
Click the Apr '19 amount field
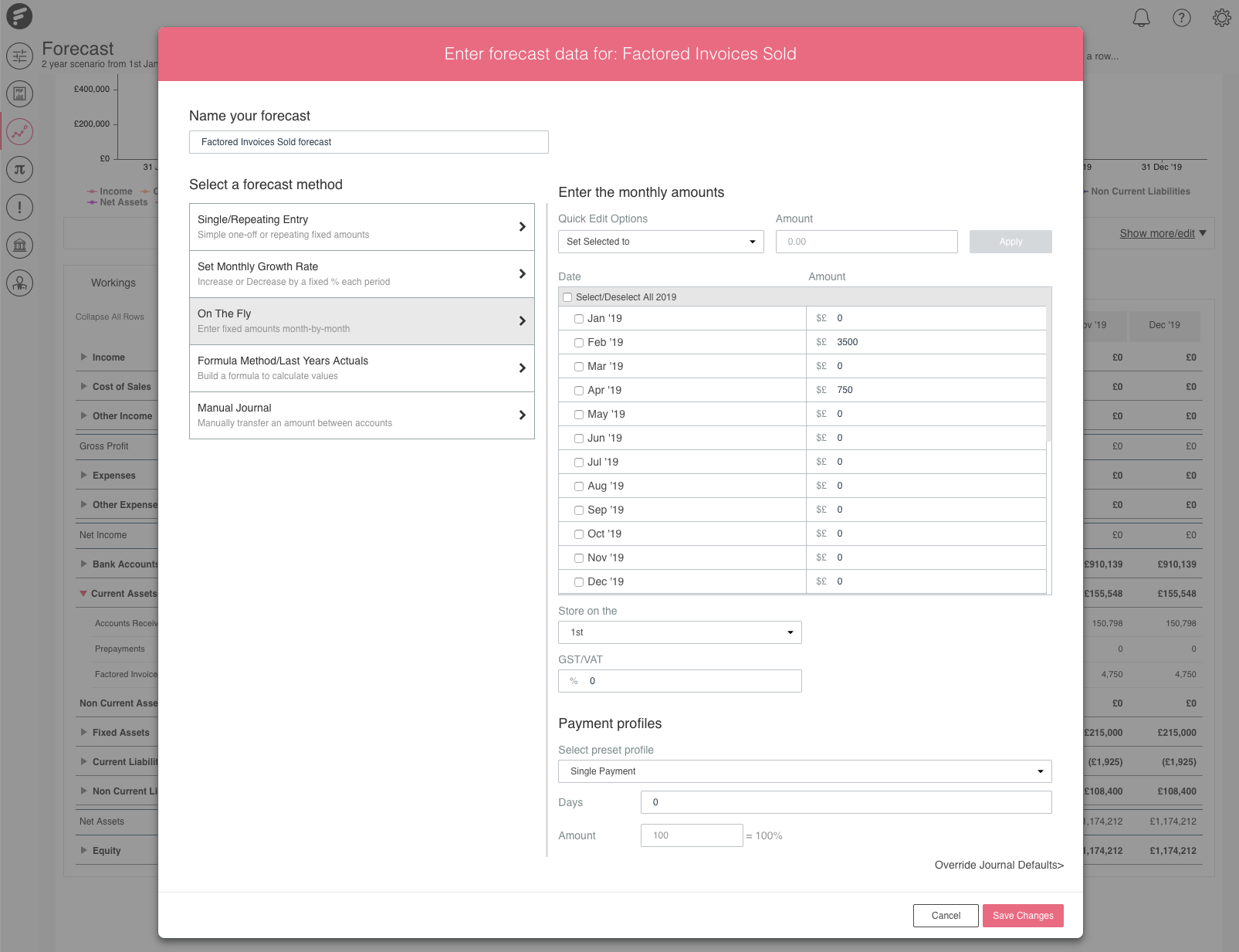926,390
